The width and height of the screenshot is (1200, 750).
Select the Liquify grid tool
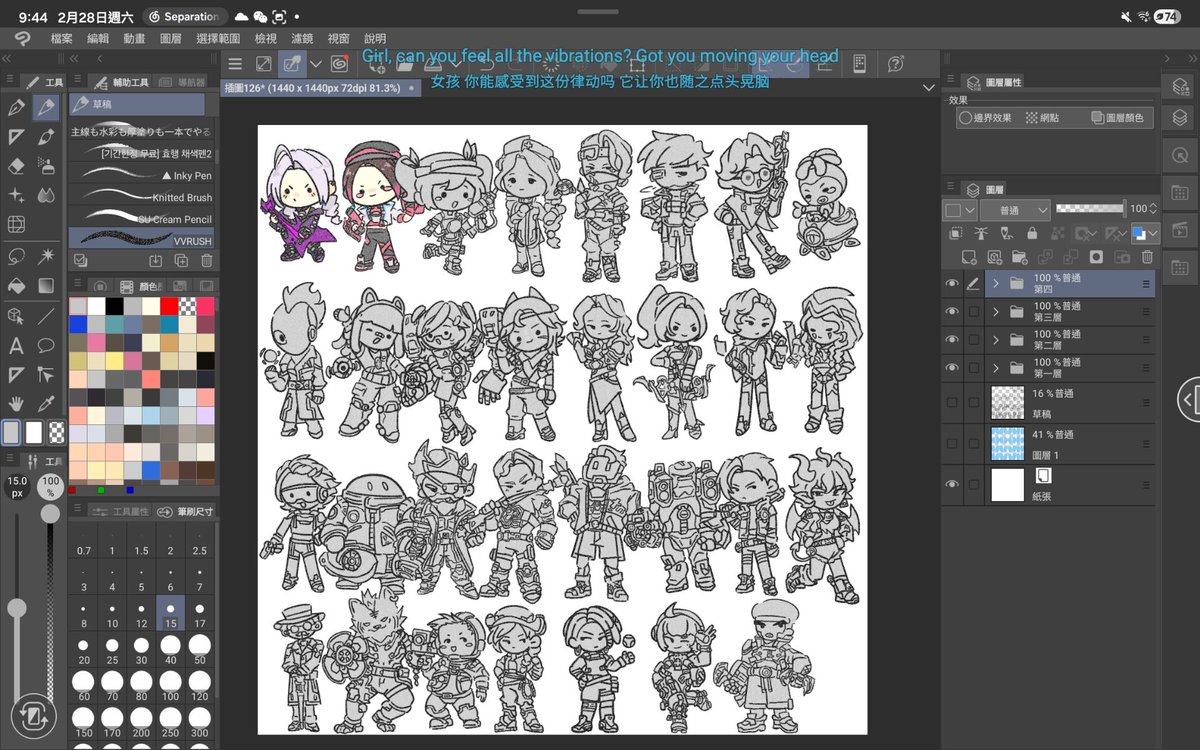(16, 224)
